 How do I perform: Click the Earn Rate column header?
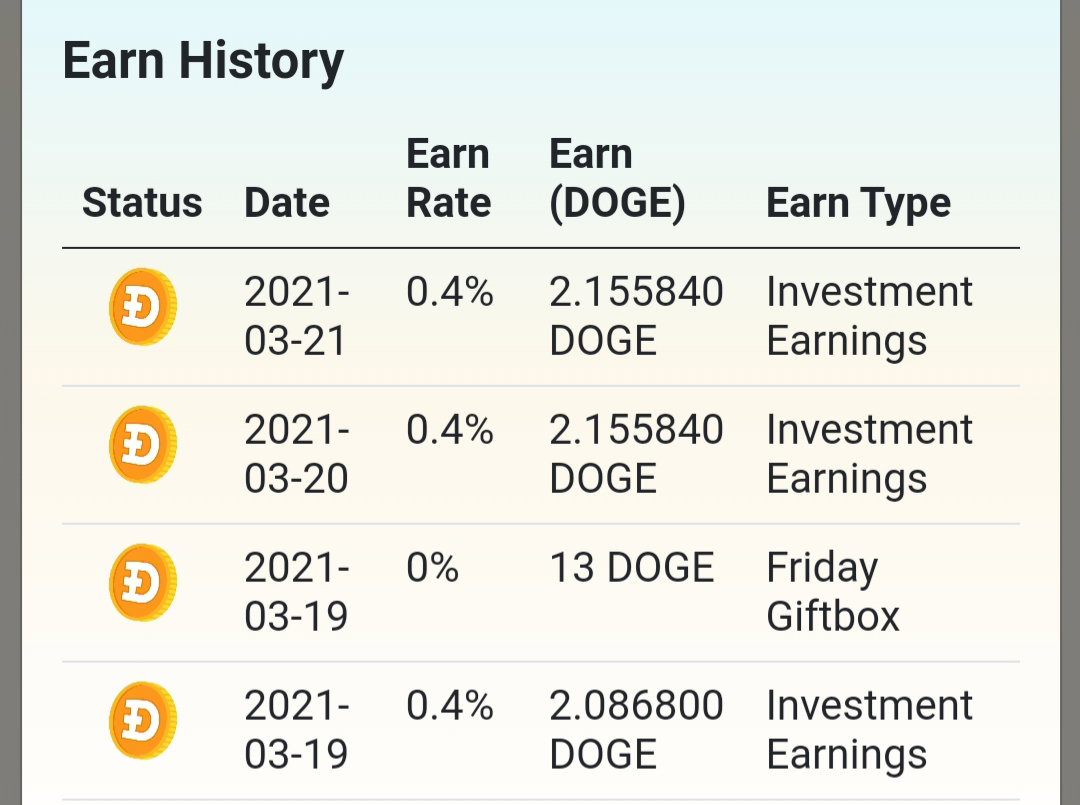pos(448,178)
